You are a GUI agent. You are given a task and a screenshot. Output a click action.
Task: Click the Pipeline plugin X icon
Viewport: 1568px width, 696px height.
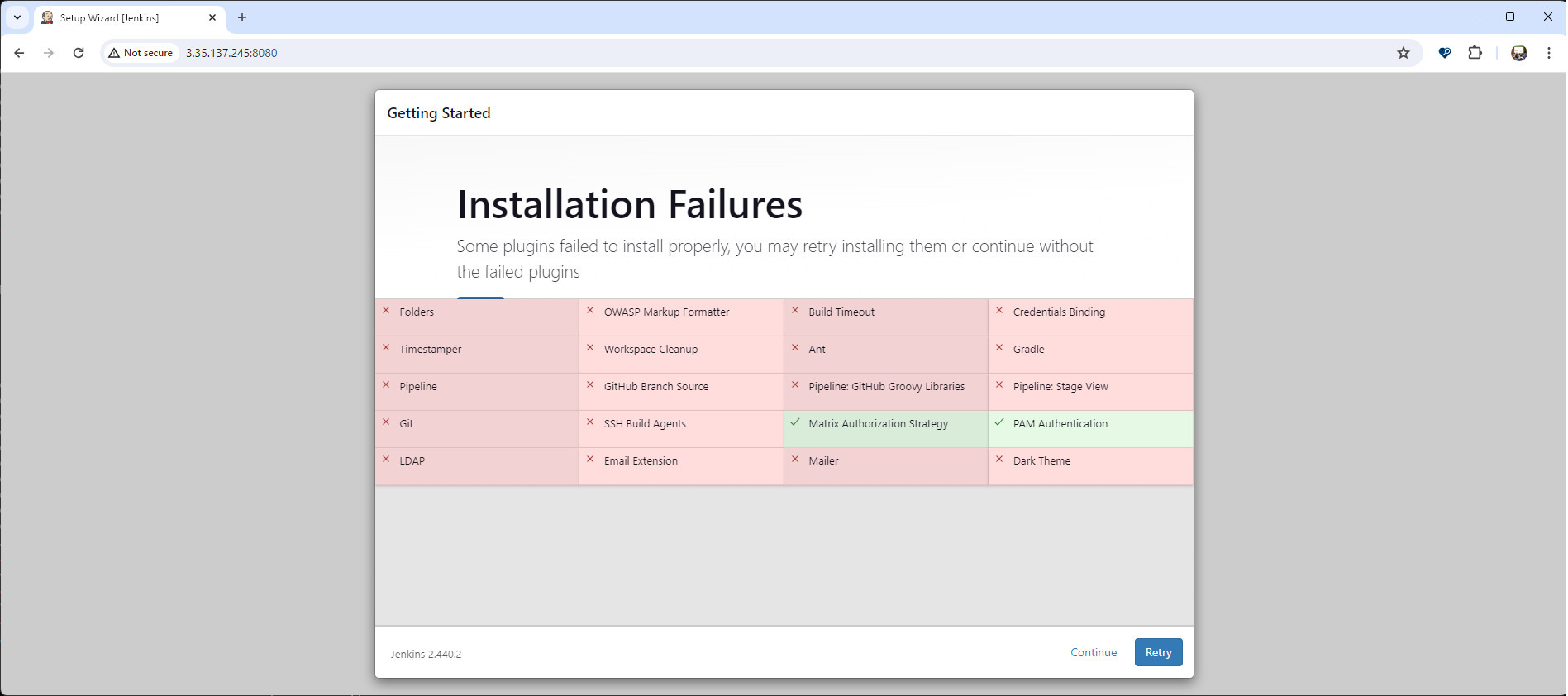point(386,385)
